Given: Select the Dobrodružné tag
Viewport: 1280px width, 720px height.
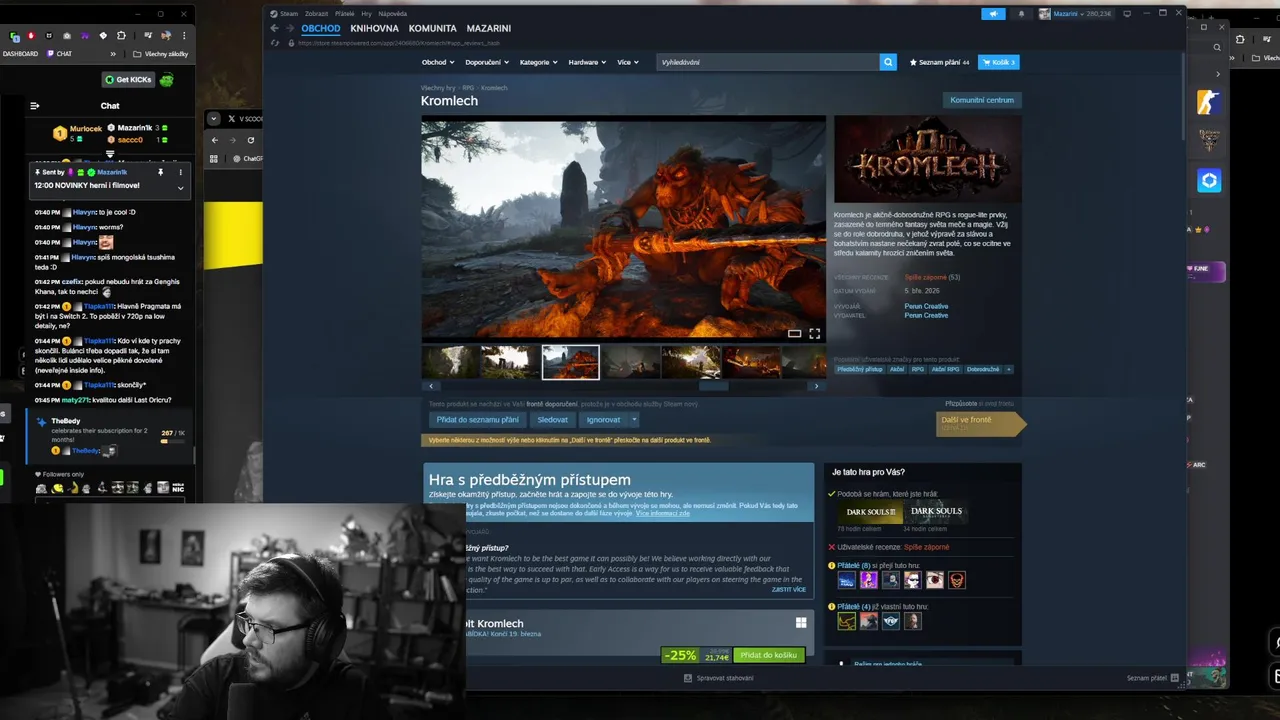Looking at the screenshot, I should 983,369.
